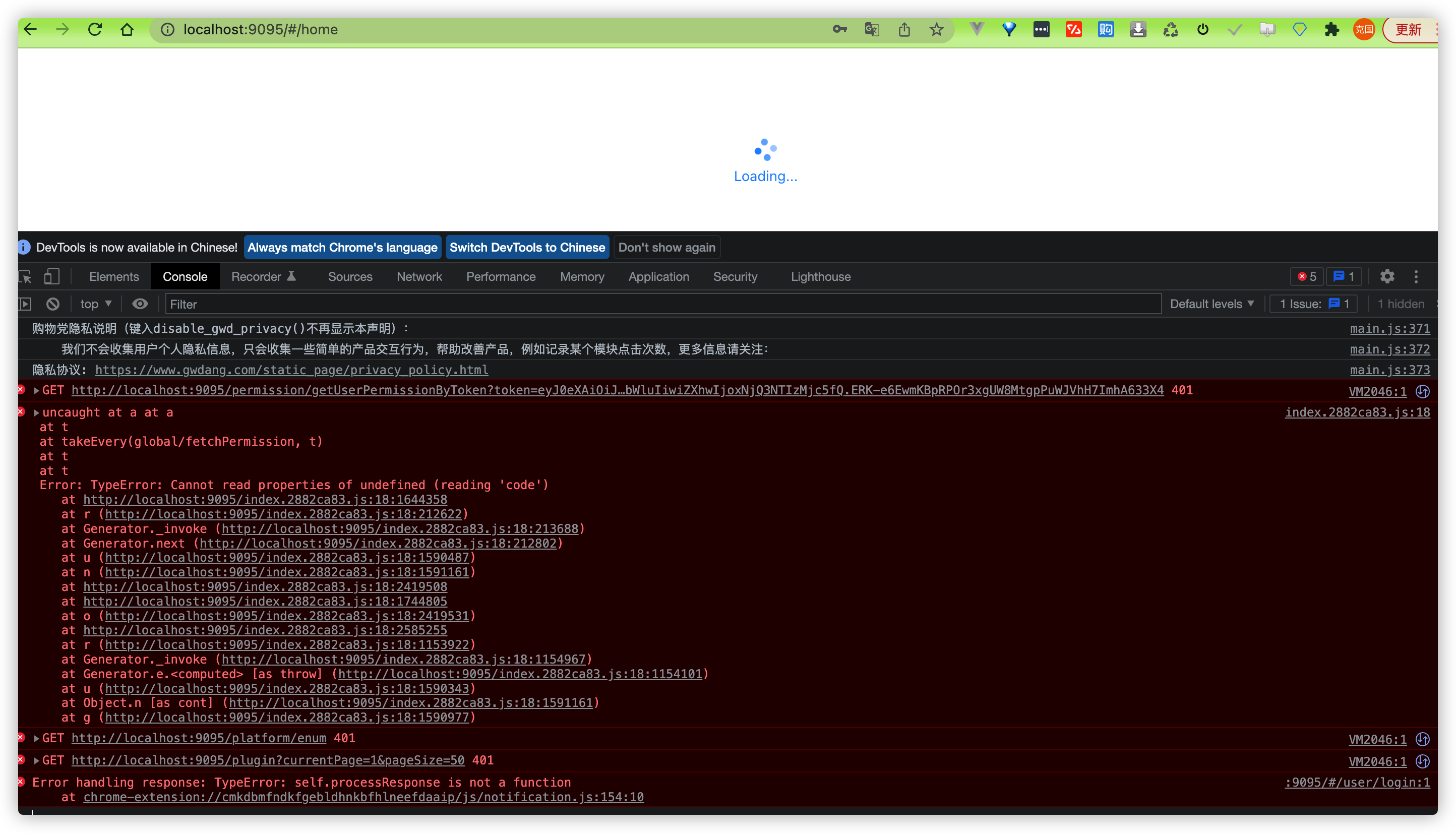Bookmark page with the star icon
The height and width of the screenshot is (833, 1456).
(x=936, y=29)
